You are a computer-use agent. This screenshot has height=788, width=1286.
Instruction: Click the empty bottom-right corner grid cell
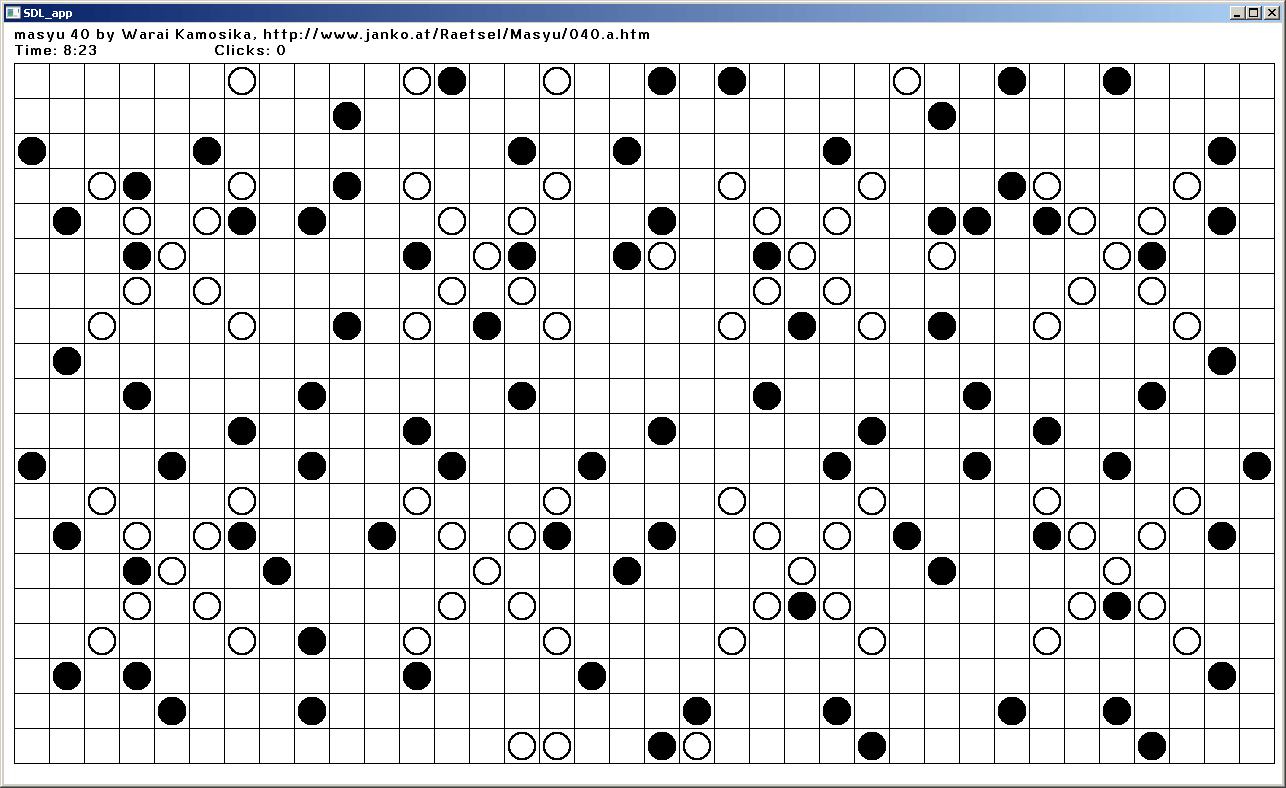1257,746
